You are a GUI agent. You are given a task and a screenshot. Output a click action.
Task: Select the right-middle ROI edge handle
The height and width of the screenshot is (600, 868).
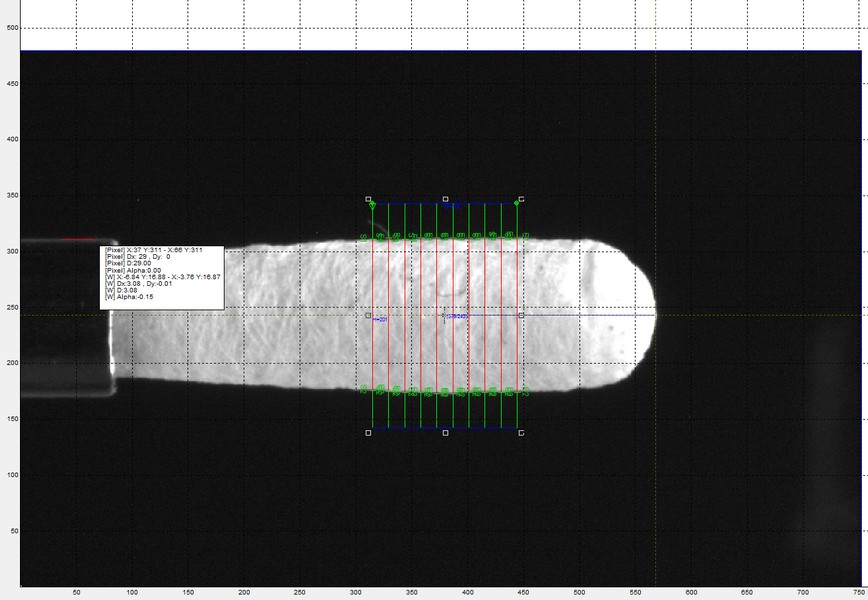click(521, 315)
